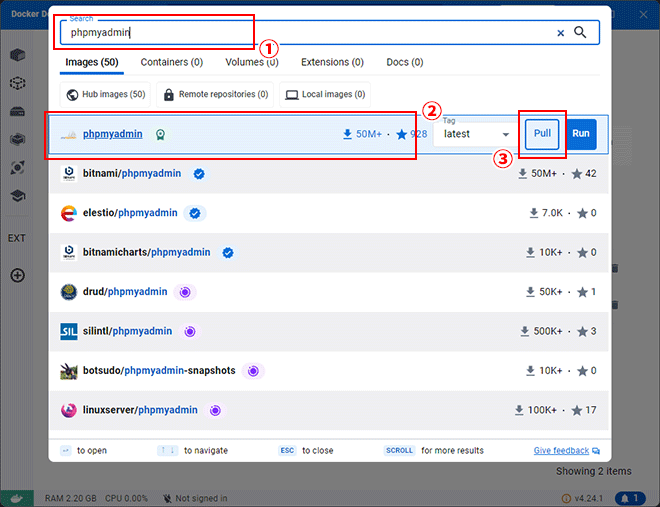Click the drud logo icon
This screenshot has height=507, width=660.
(x=69, y=292)
